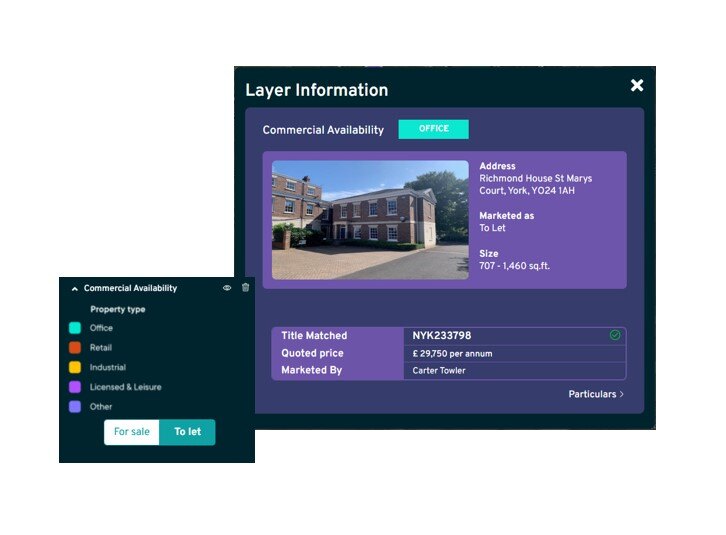Open Particulars link
726x535 pixels.
[x=592, y=394]
